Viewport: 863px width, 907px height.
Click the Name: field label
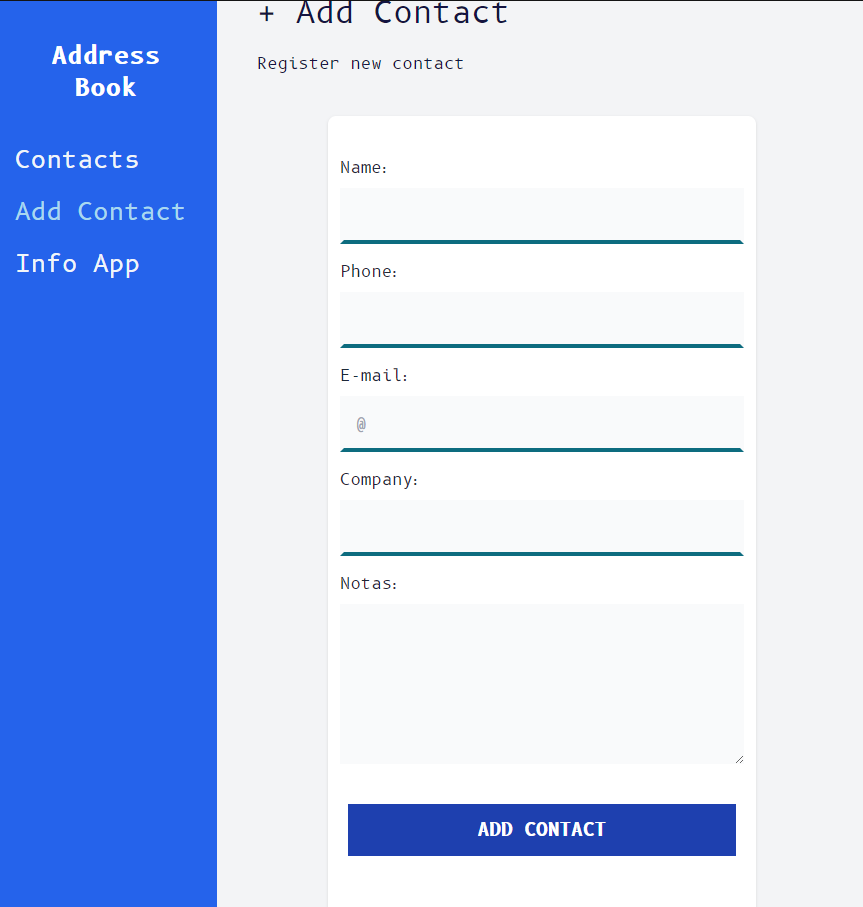point(363,168)
